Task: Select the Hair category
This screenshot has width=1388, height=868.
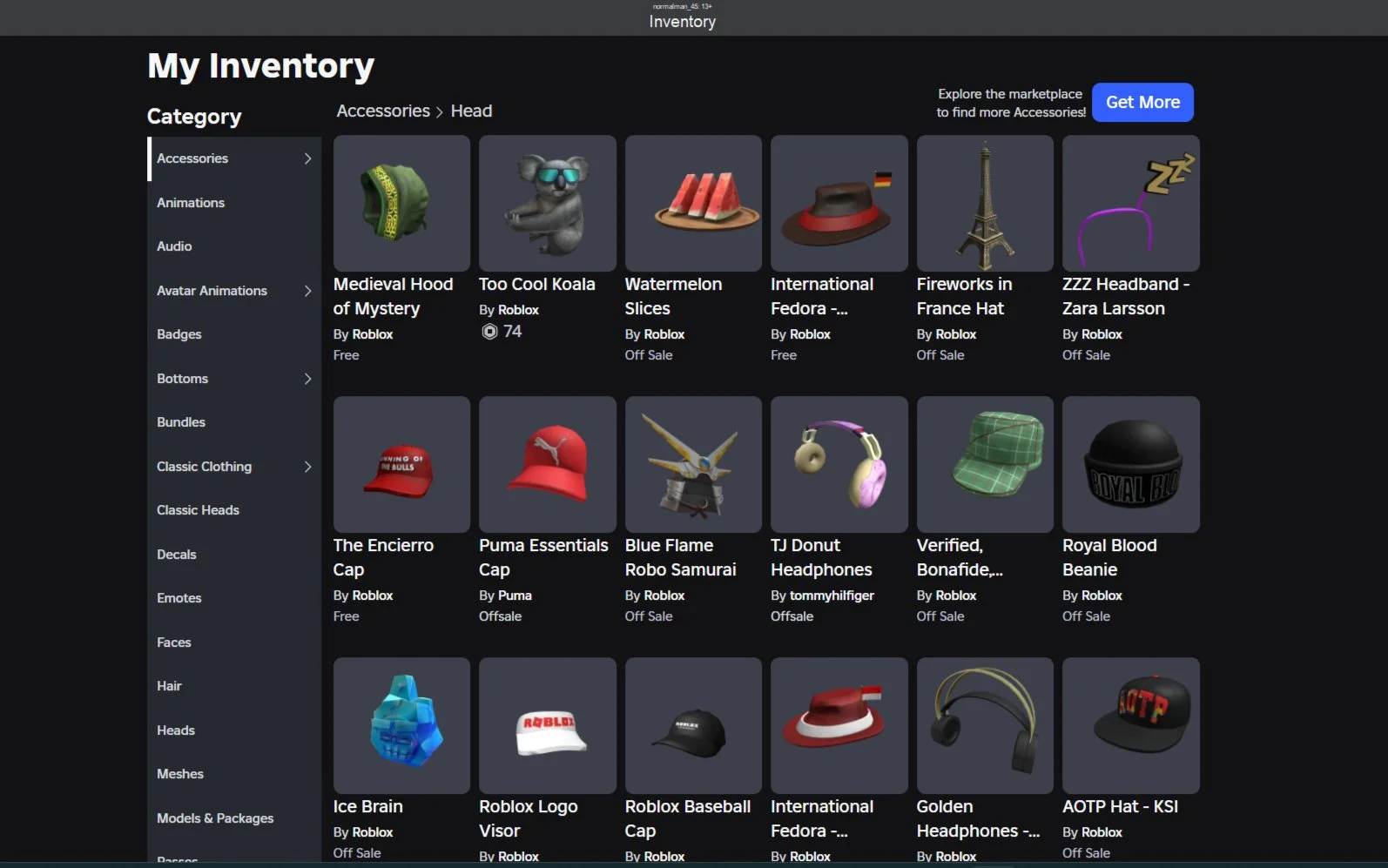Action: pyautogui.click(x=234, y=686)
